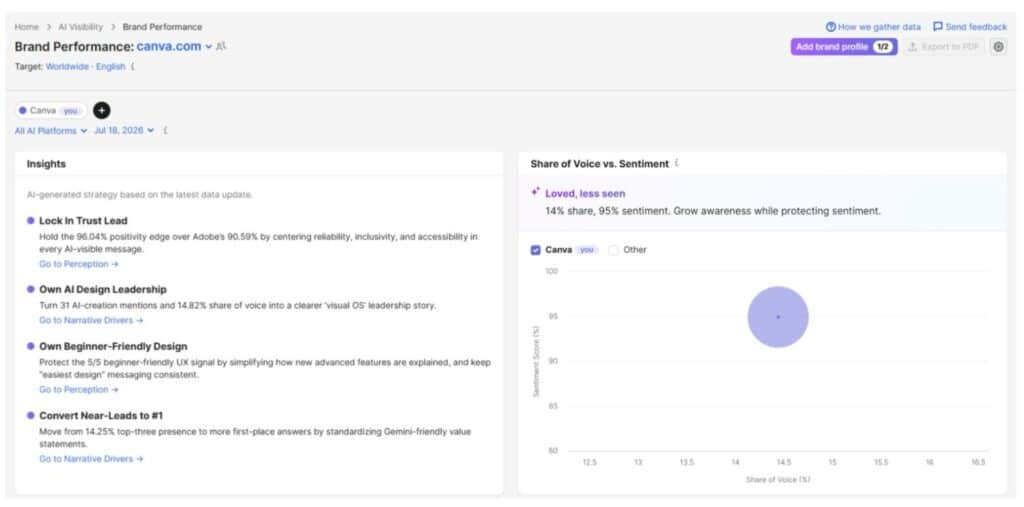Click info icon beside Share of Voice title
1024x507 pixels.
coord(677,163)
